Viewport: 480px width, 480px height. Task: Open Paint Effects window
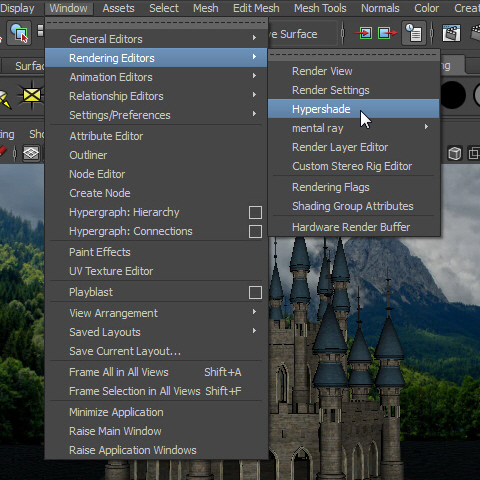pos(156,252)
